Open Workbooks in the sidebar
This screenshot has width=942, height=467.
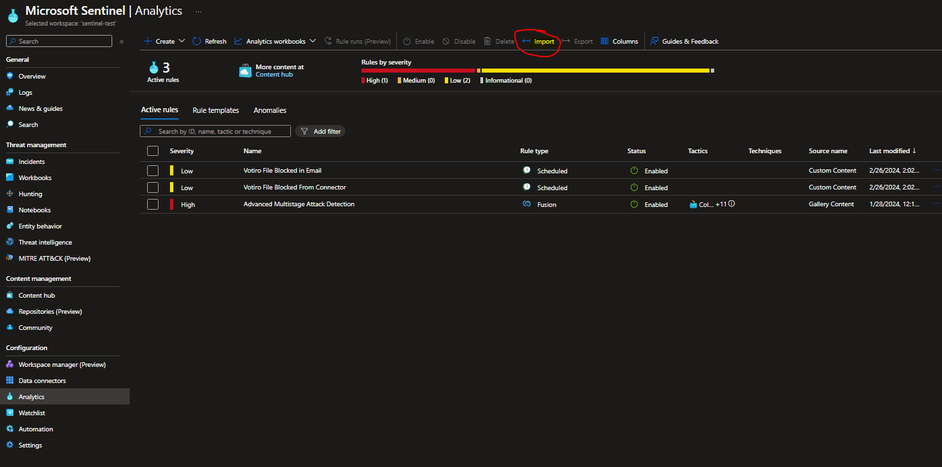[35, 178]
